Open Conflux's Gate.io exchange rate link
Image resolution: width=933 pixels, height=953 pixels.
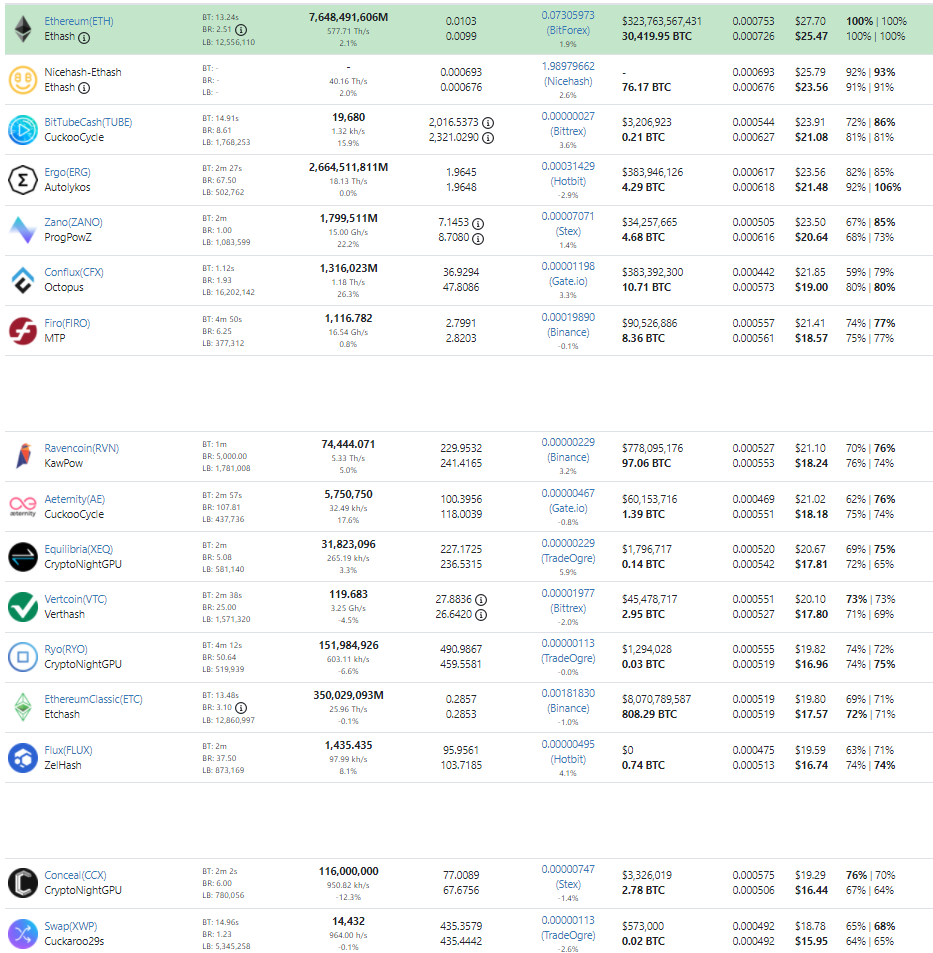(568, 274)
